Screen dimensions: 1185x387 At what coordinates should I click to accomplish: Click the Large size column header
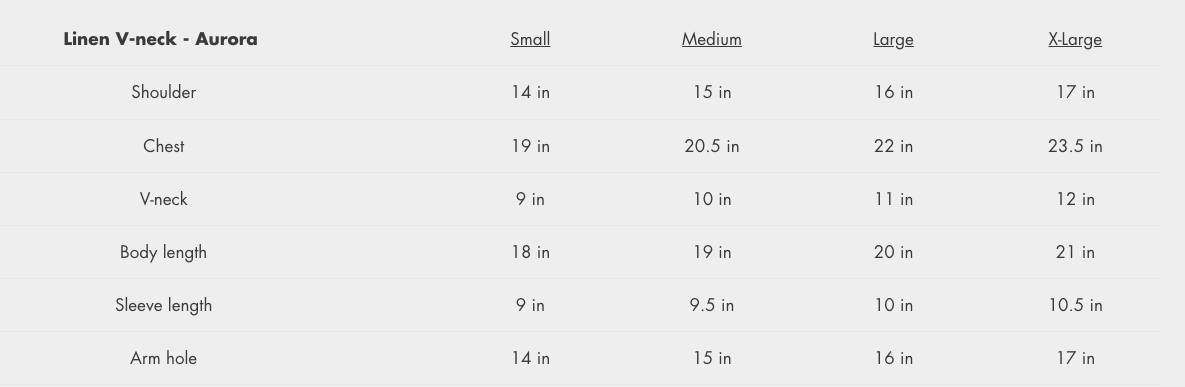point(893,39)
